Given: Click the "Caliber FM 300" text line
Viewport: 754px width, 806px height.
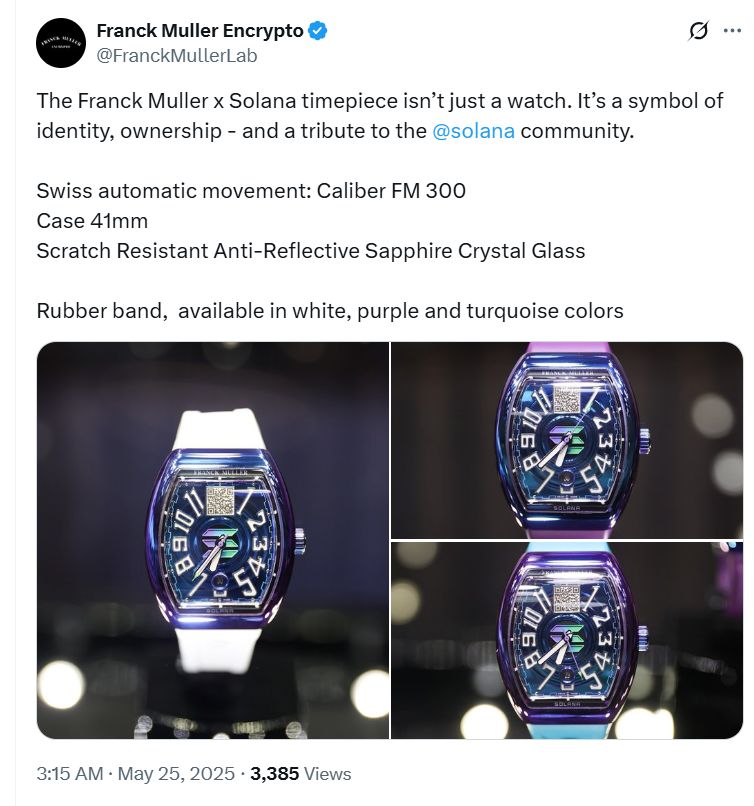Looking at the screenshot, I should pos(251,191).
